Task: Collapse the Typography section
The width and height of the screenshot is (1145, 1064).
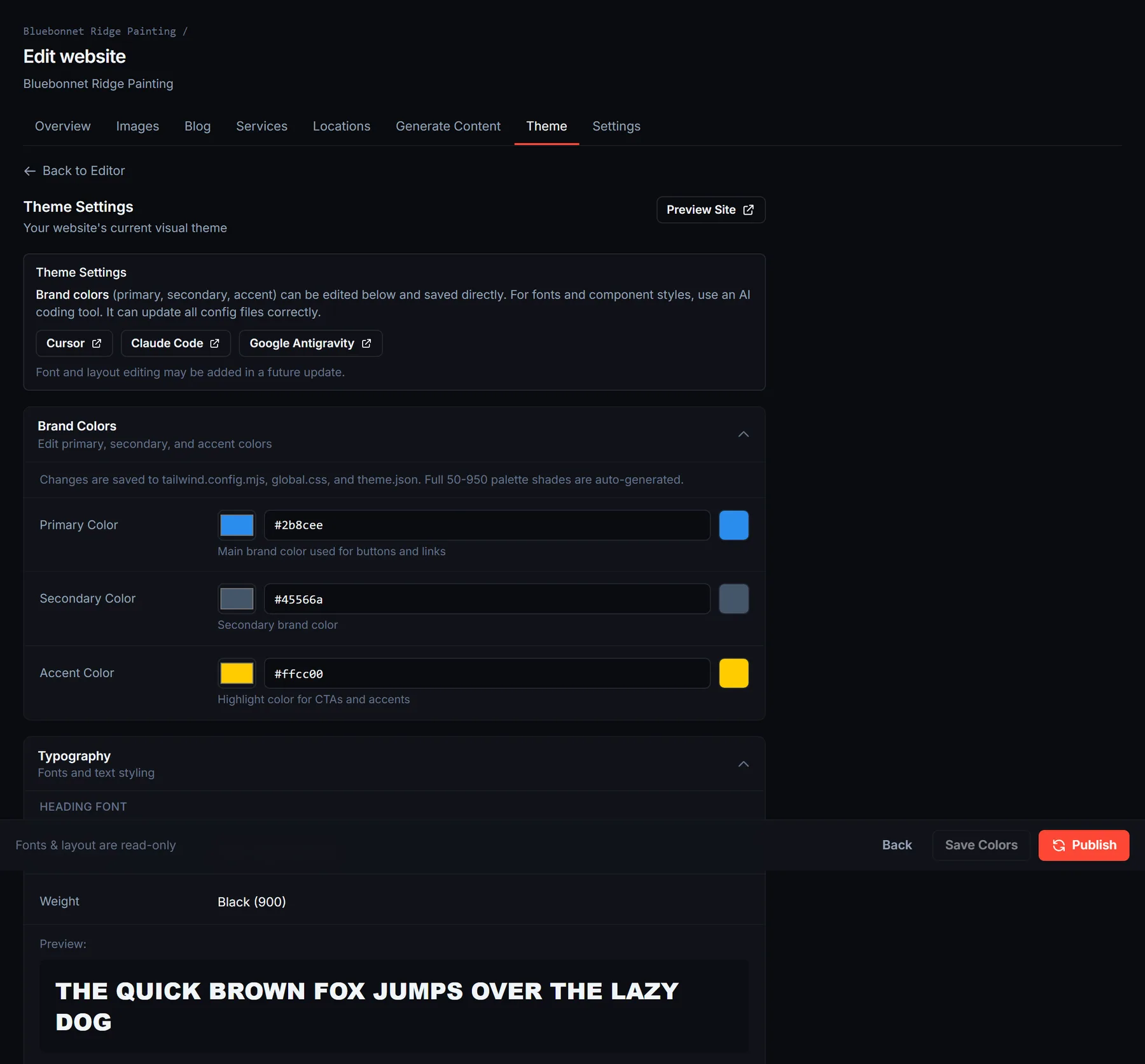Action: [x=743, y=764]
